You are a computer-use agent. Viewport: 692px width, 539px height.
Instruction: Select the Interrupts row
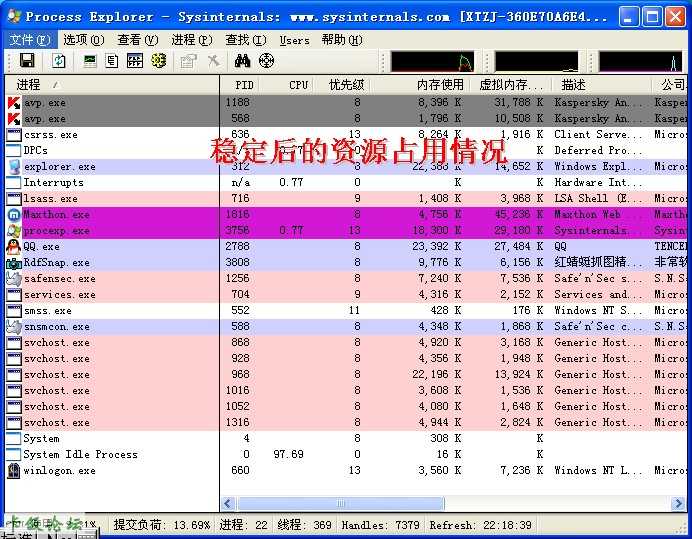pyautogui.click(x=346, y=183)
